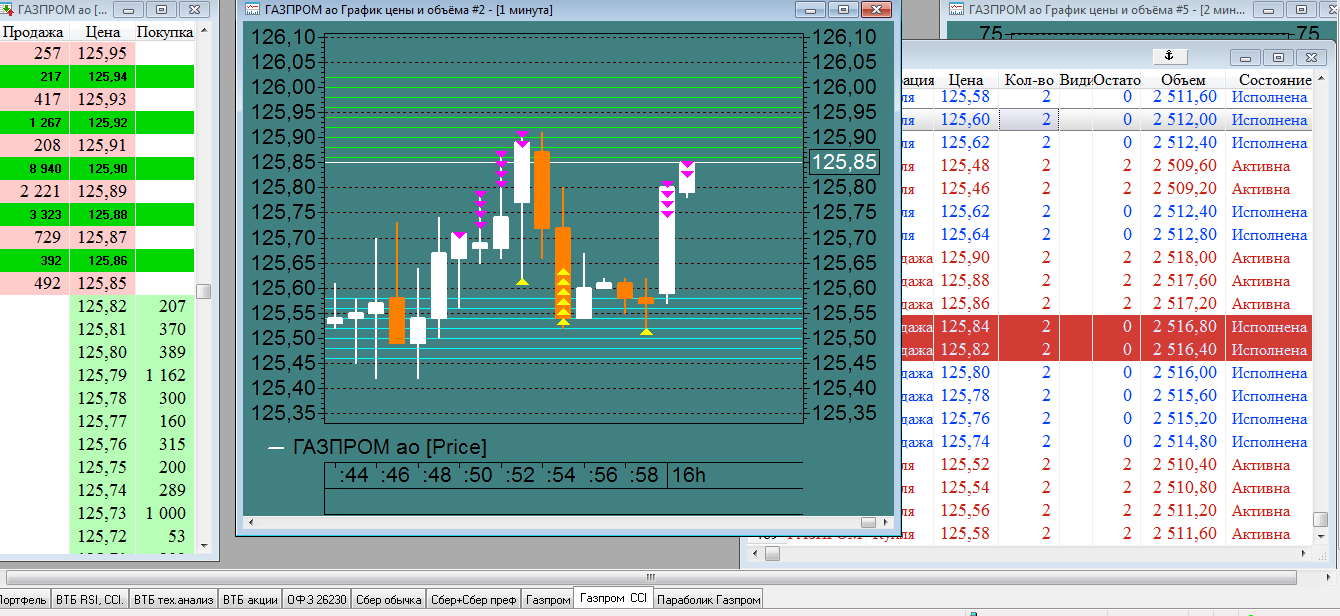Open the ОФЗ 26230 tab
The height and width of the screenshot is (616, 1340).
click(317, 600)
